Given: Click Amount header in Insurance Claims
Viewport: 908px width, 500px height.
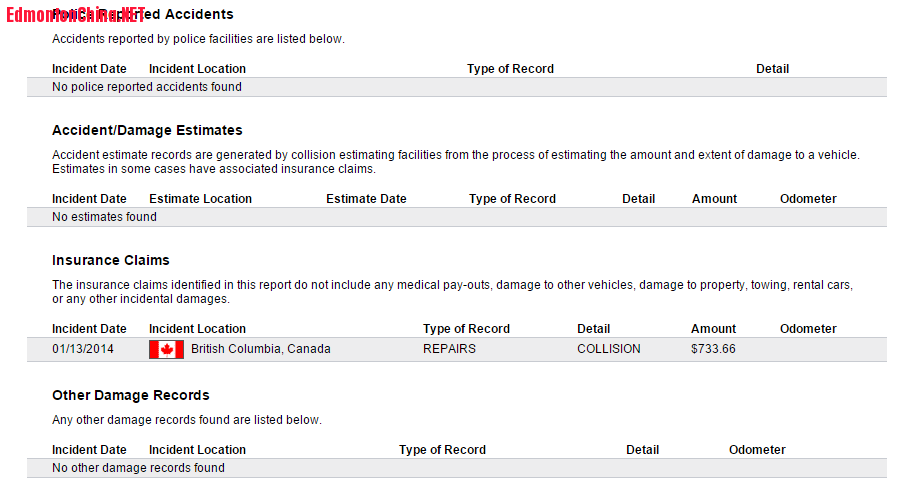Looking at the screenshot, I should (x=713, y=329).
